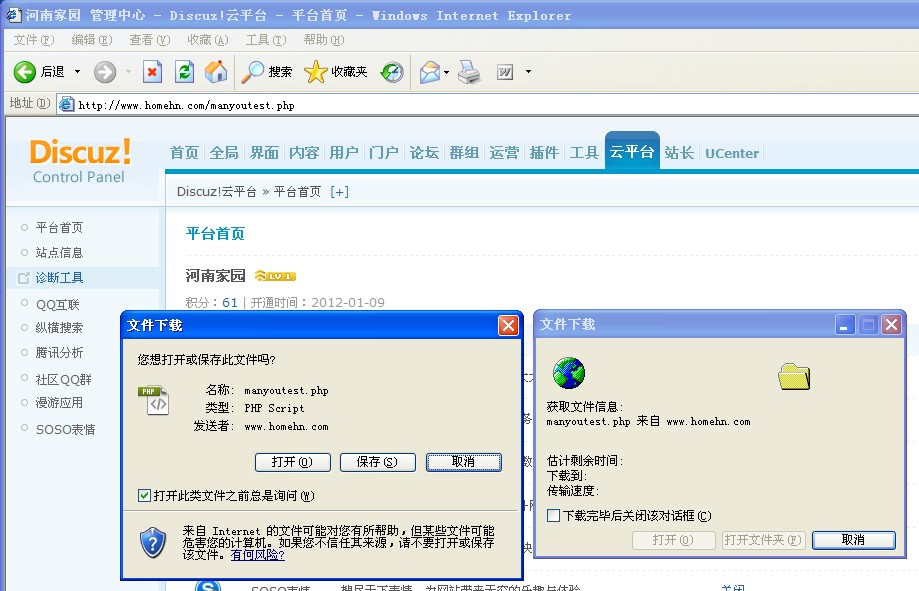Open the 查看(V) menu
The height and width of the screenshot is (591, 919).
[149, 40]
